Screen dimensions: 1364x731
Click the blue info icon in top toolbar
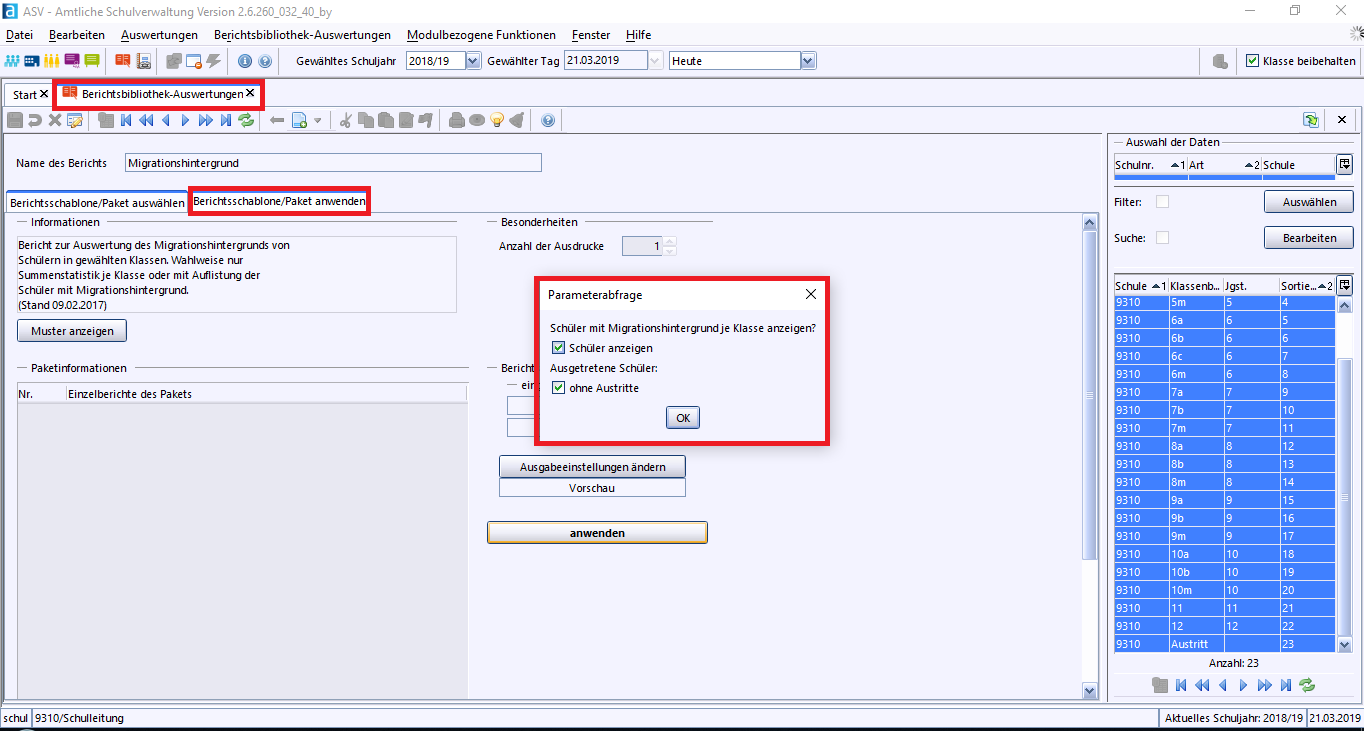(x=245, y=61)
